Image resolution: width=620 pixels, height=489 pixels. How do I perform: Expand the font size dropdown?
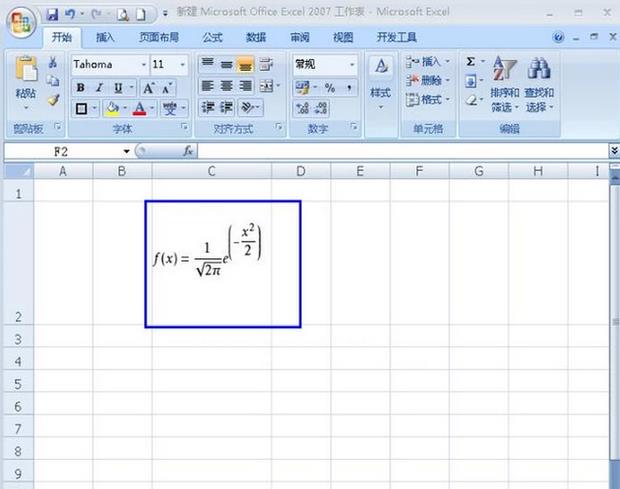[181, 64]
